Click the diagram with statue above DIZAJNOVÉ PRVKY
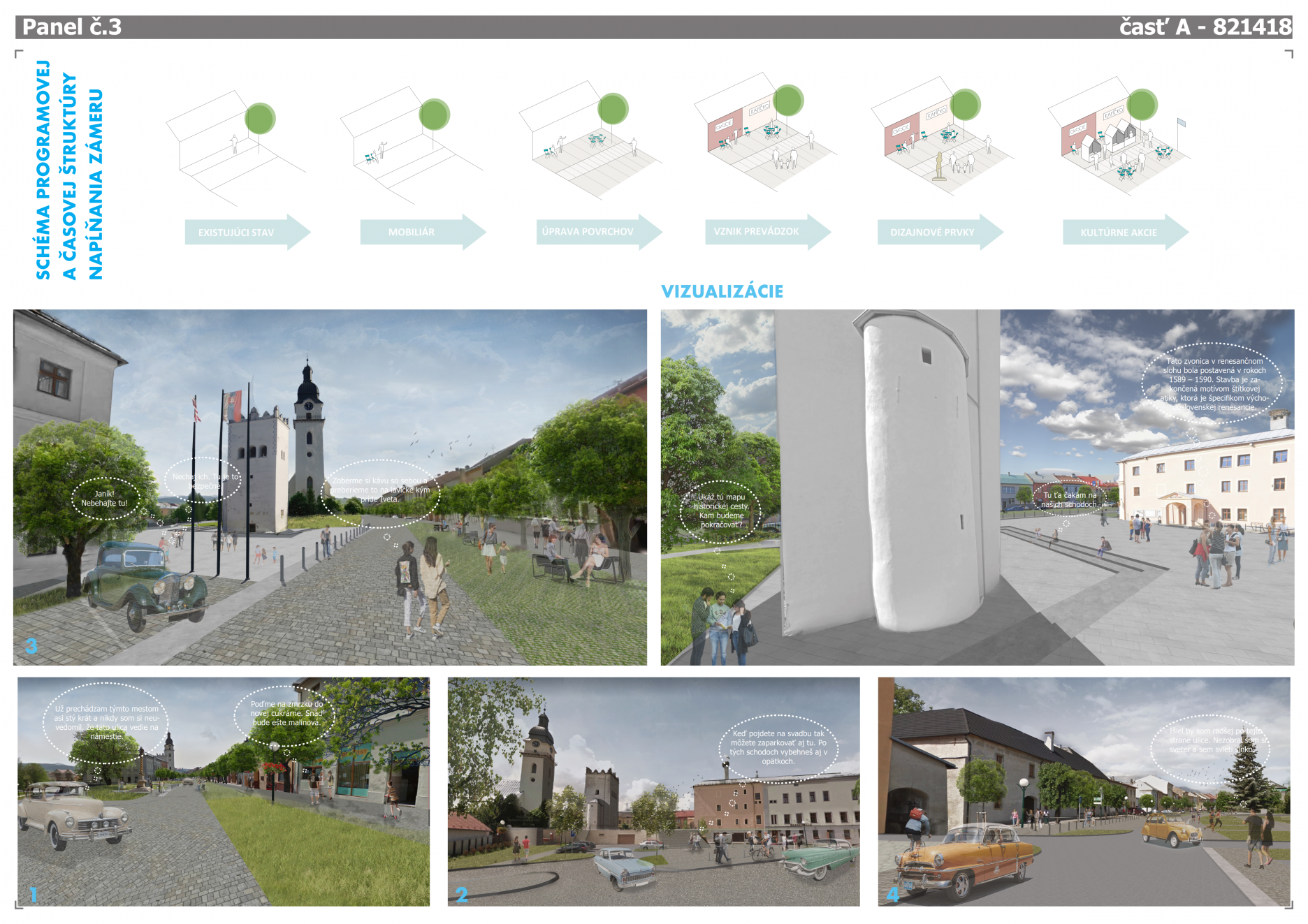The width and height of the screenshot is (1308, 924). point(940,140)
